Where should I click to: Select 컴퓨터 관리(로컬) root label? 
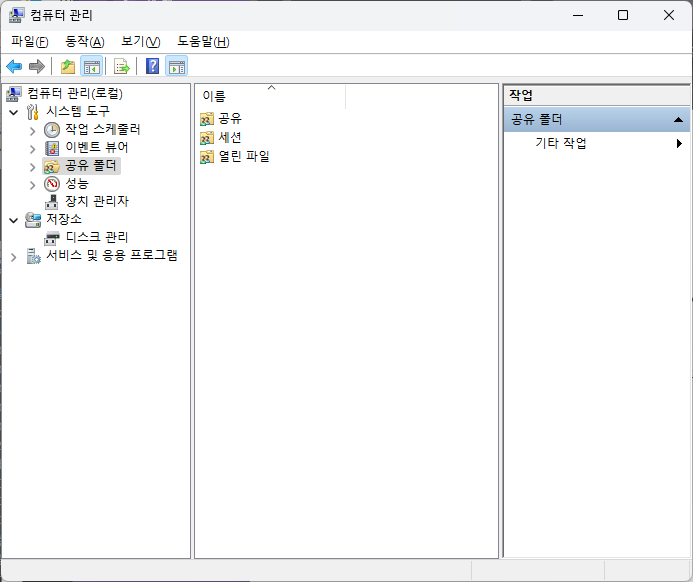pos(75,93)
